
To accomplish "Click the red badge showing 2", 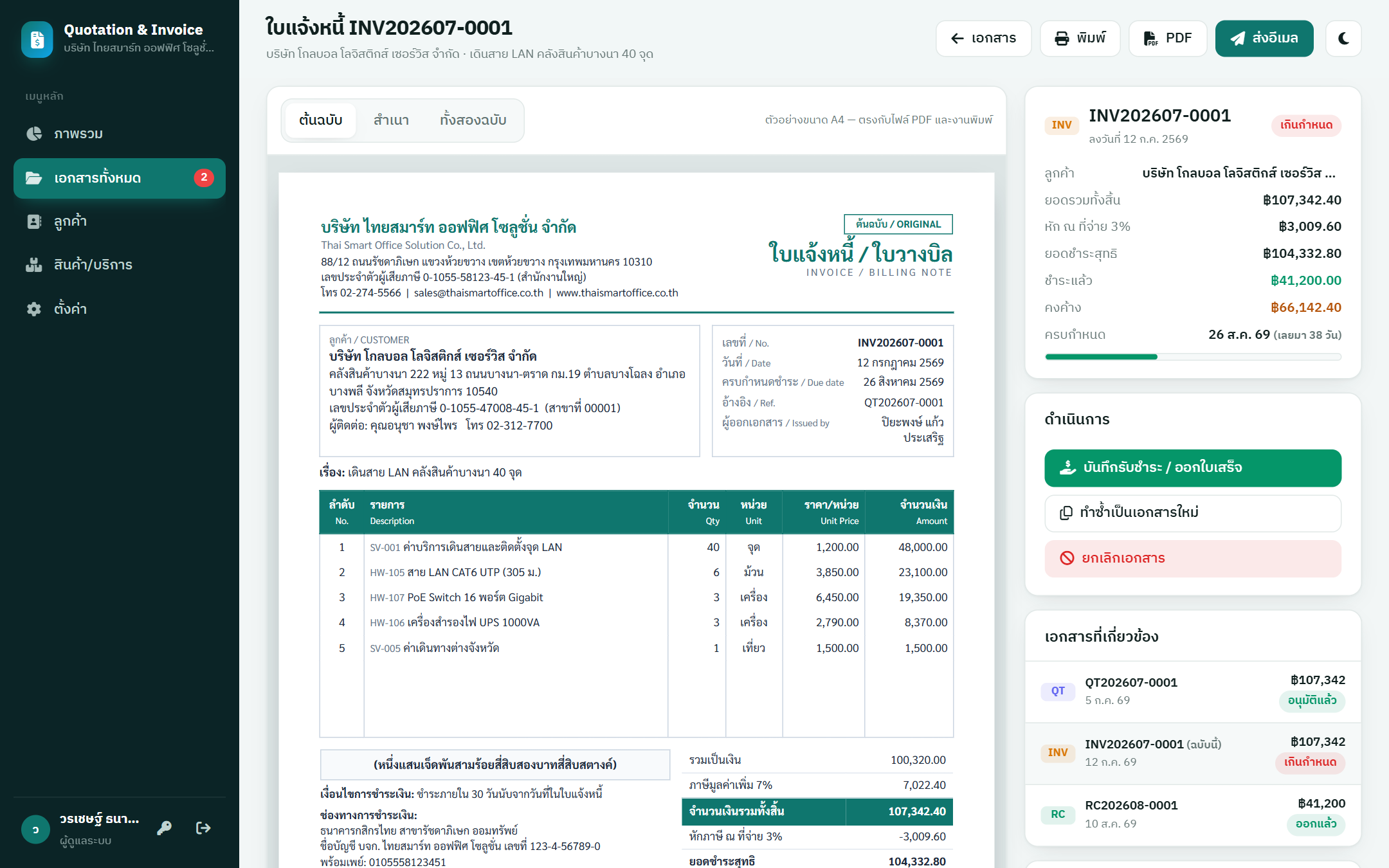I will (204, 177).
